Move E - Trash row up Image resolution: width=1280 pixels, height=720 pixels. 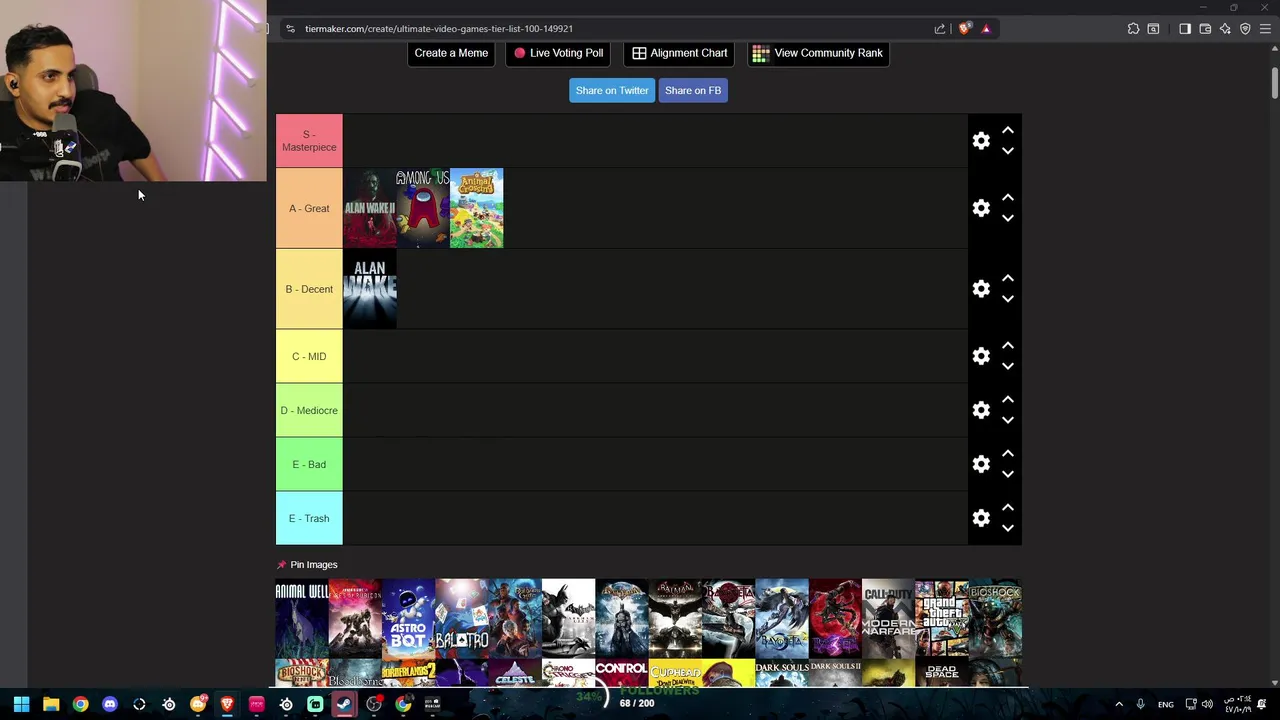1008,508
